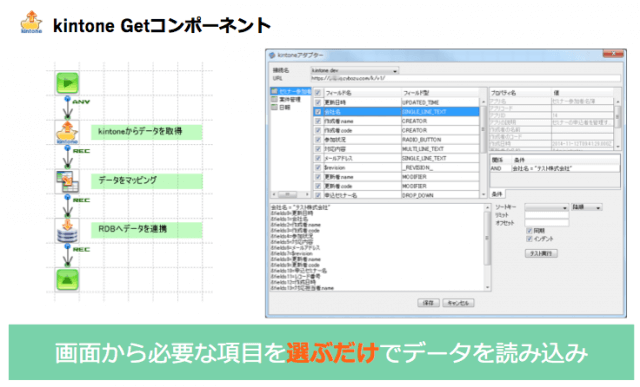Toggle the インデント checkbox
The image size is (640, 387).
coord(529,239)
